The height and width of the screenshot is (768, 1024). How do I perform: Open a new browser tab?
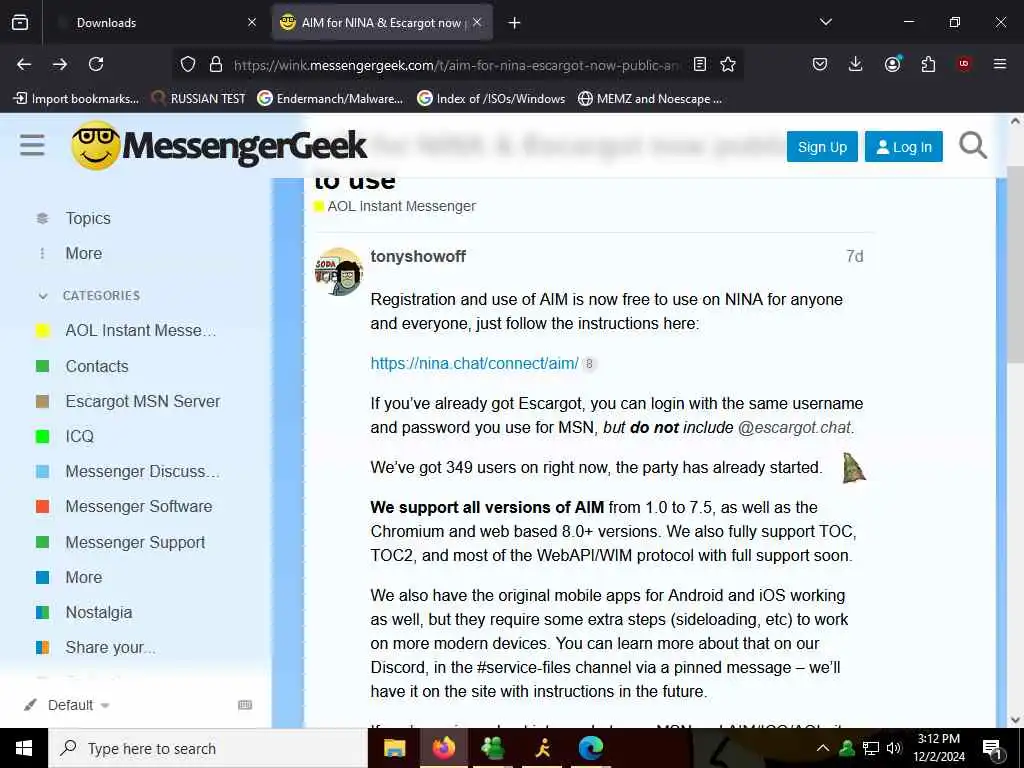coord(515,23)
